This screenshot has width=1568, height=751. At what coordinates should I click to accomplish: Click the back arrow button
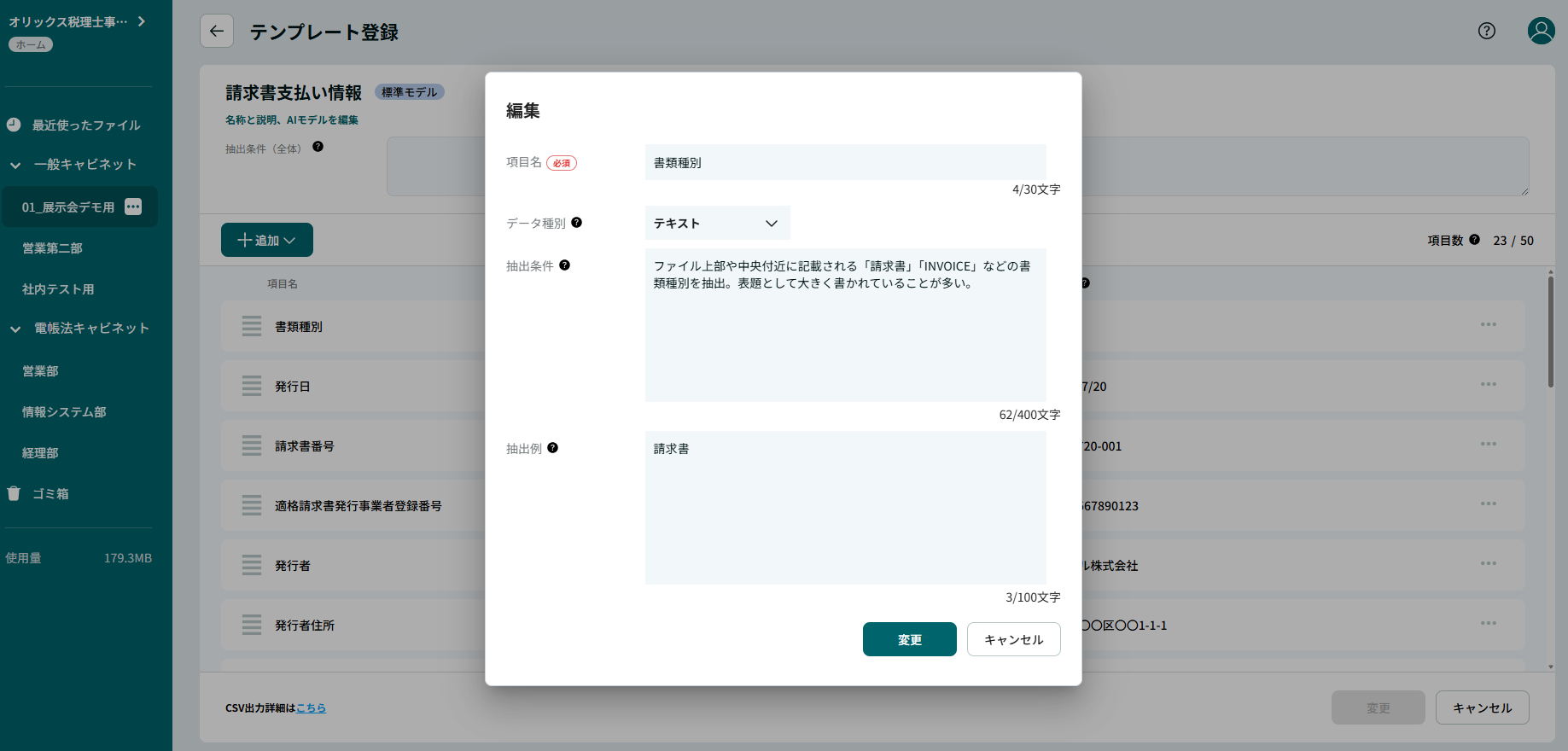[217, 32]
